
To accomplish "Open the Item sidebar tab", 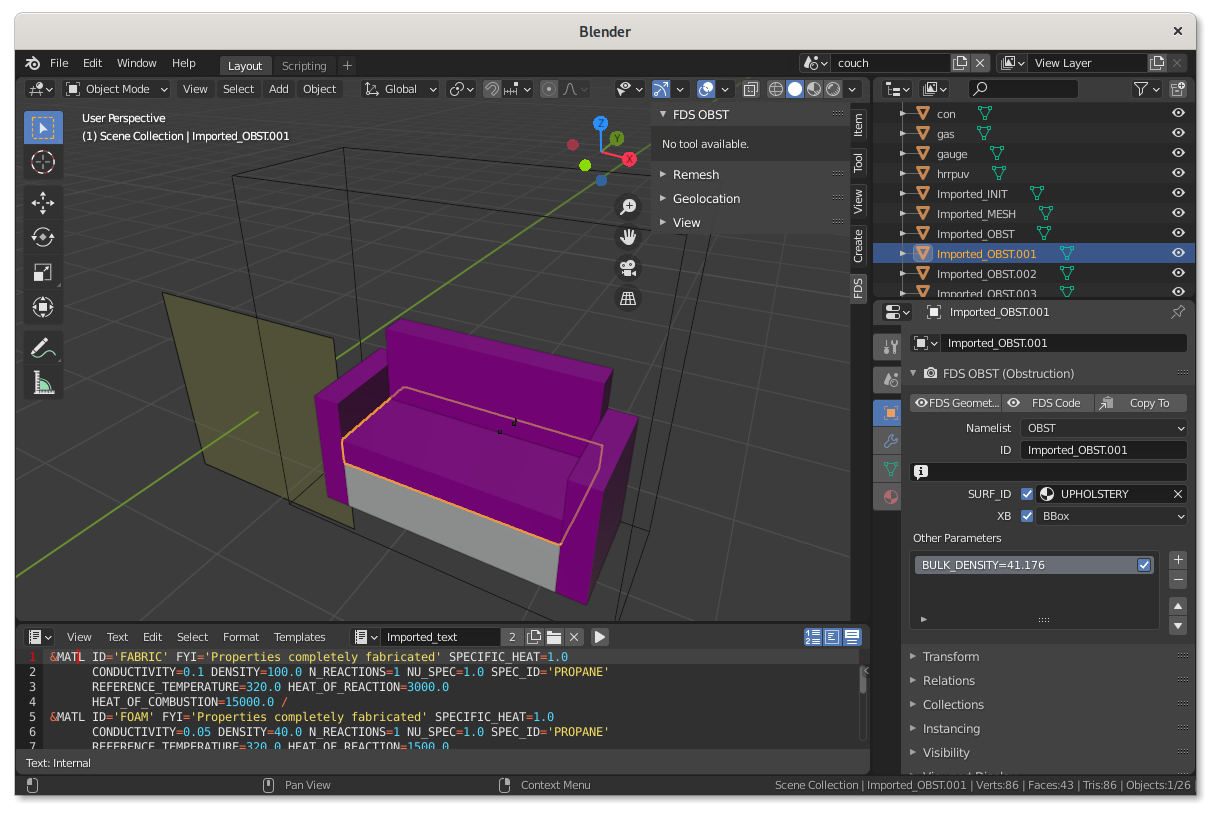I will tap(858, 125).
